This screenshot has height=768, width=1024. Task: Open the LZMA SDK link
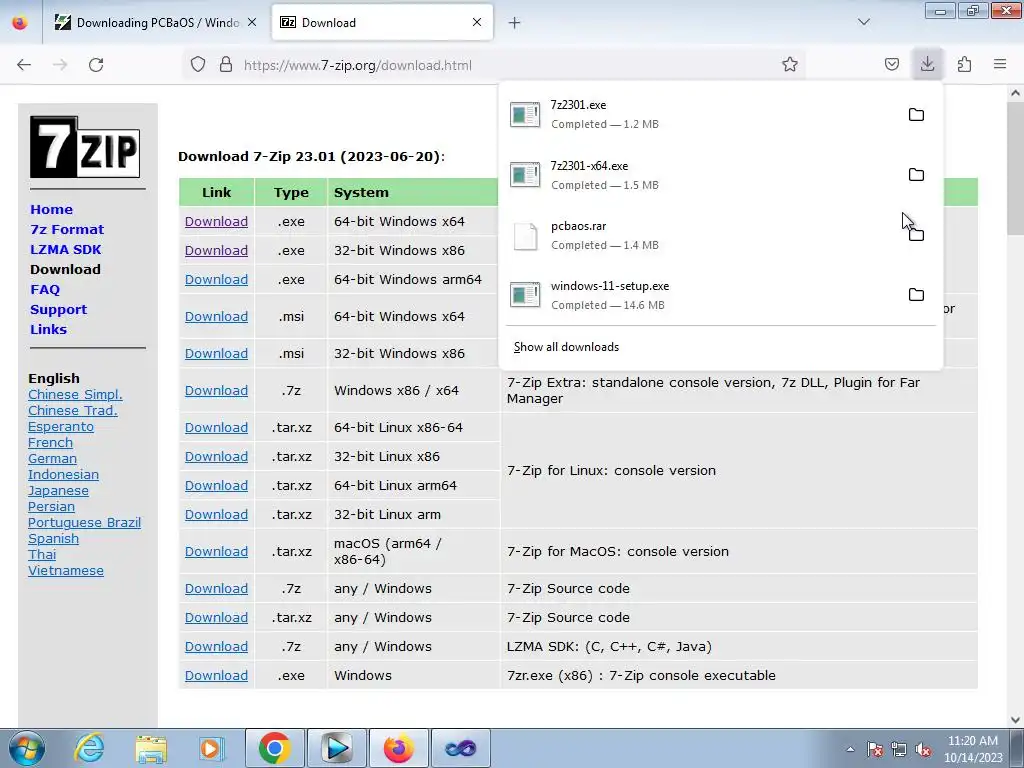pos(66,249)
